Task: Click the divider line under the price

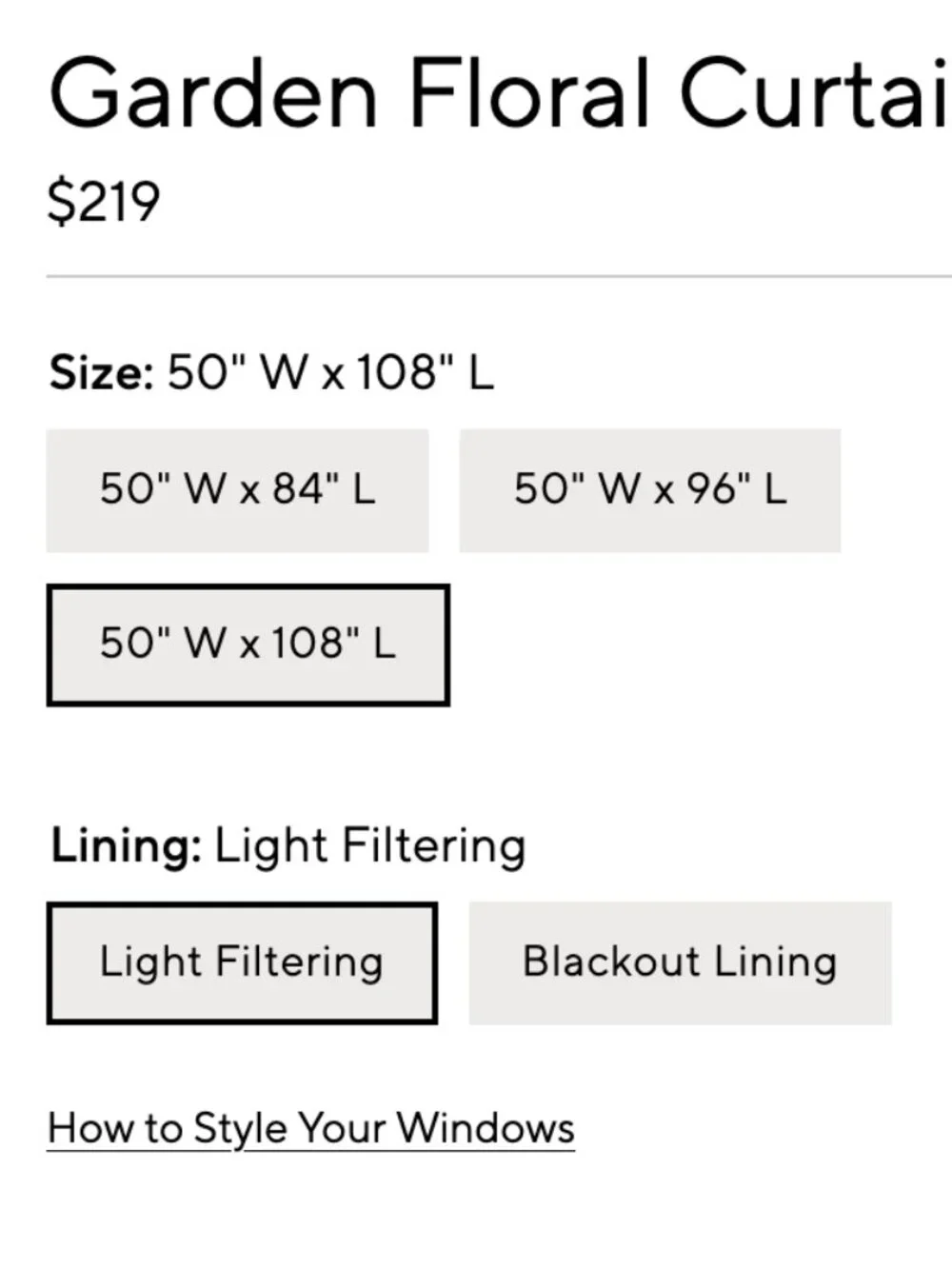Action: click(x=500, y=276)
